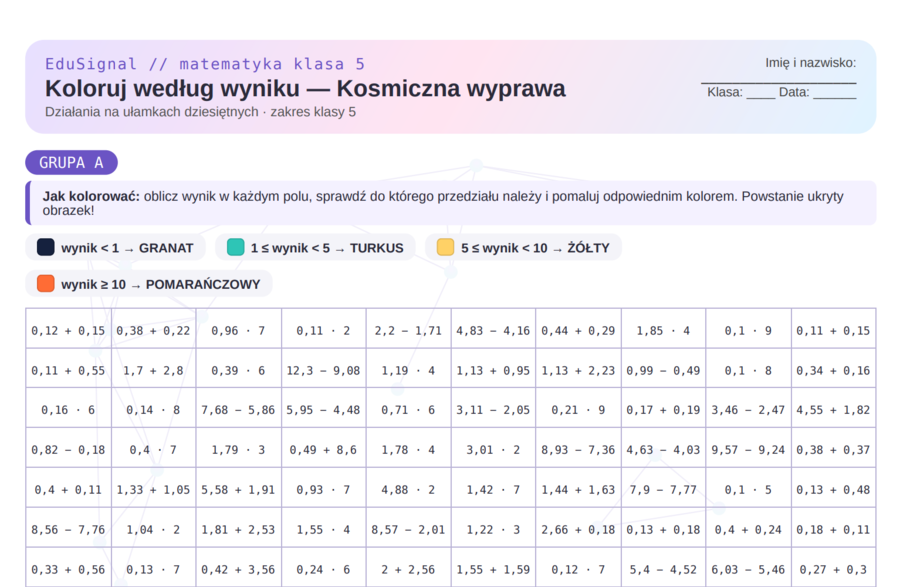900x587 pixels.
Task: Click the cell '0,11 + 0,15'
Action: tap(833, 328)
